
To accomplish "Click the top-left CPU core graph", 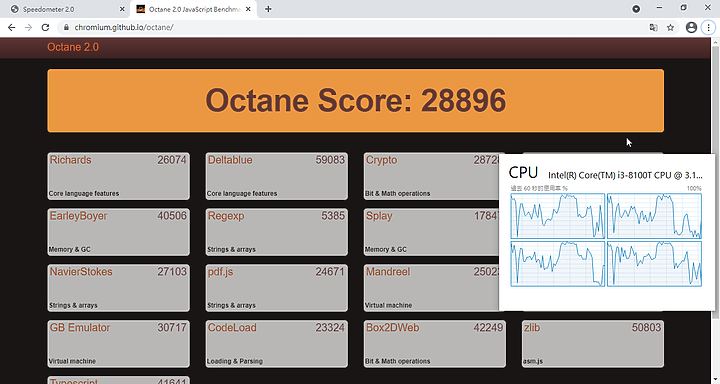I will tap(557, 216).
